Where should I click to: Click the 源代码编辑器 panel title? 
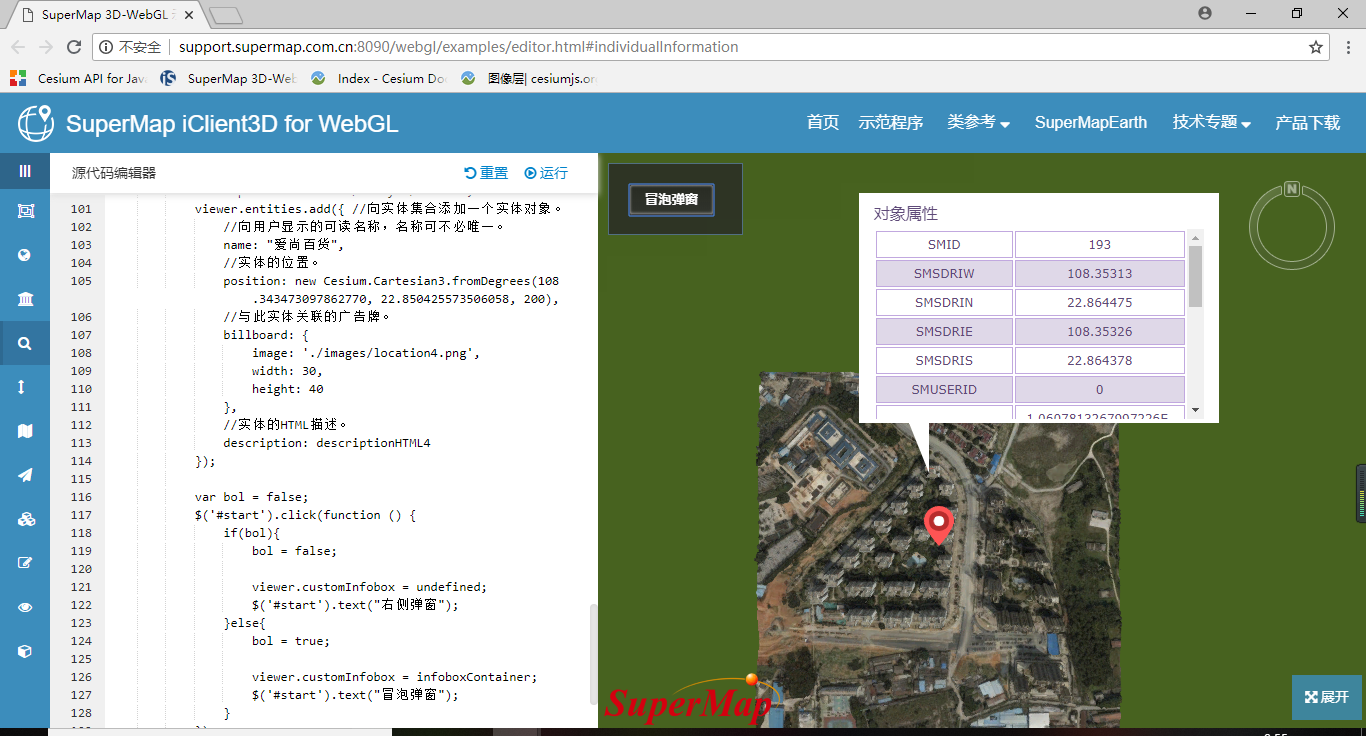[x=114, y=173]
